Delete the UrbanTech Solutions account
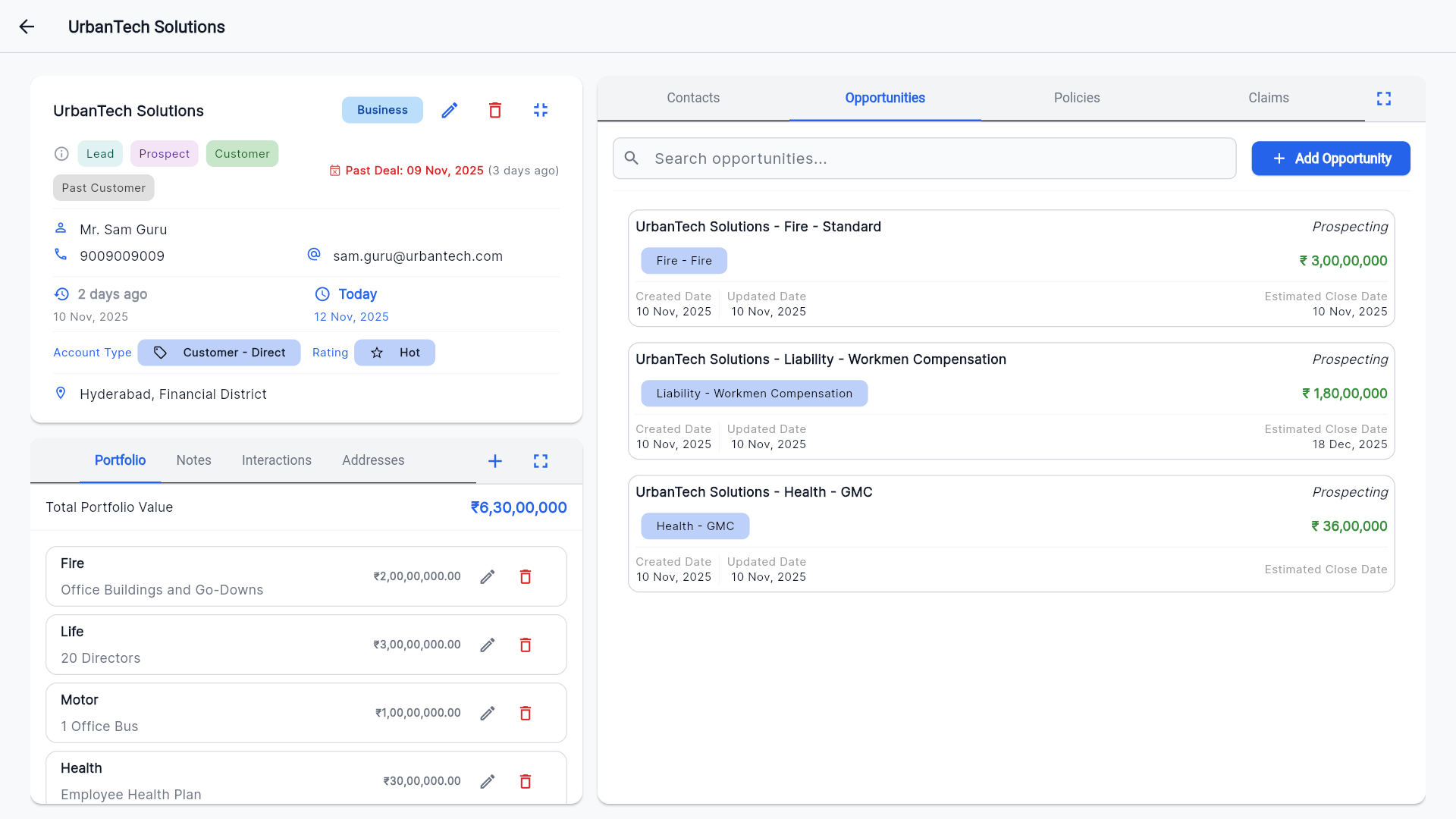 coord(495,110)
